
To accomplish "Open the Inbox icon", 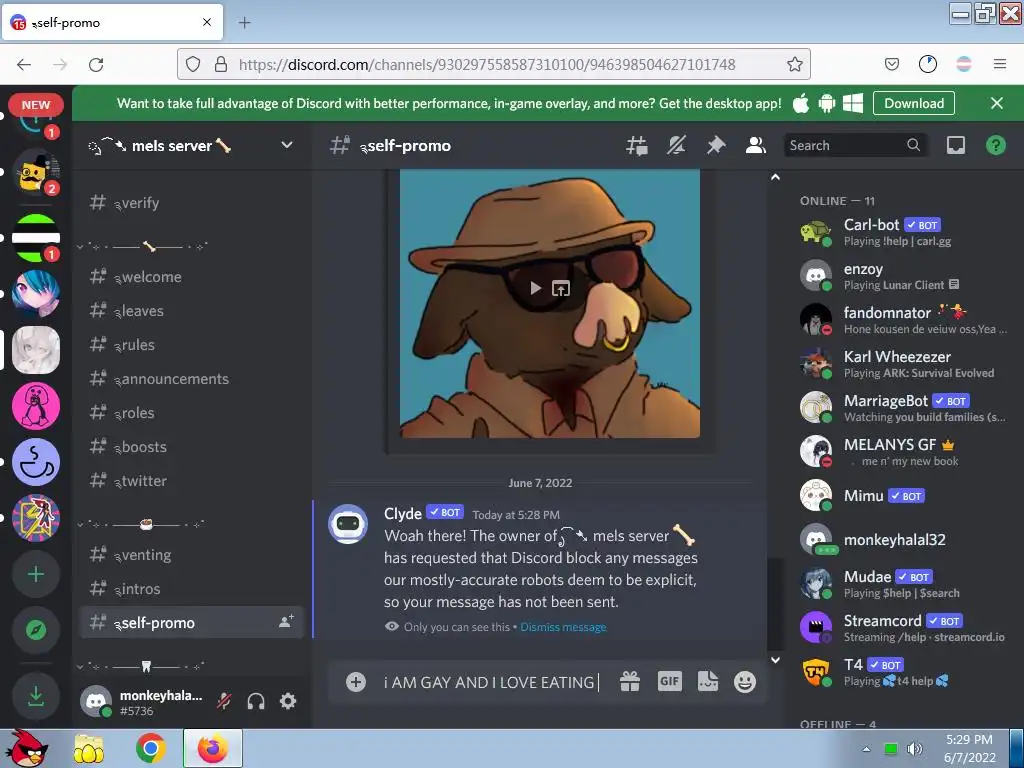I will pyautogui.click(x=955, y=146).
